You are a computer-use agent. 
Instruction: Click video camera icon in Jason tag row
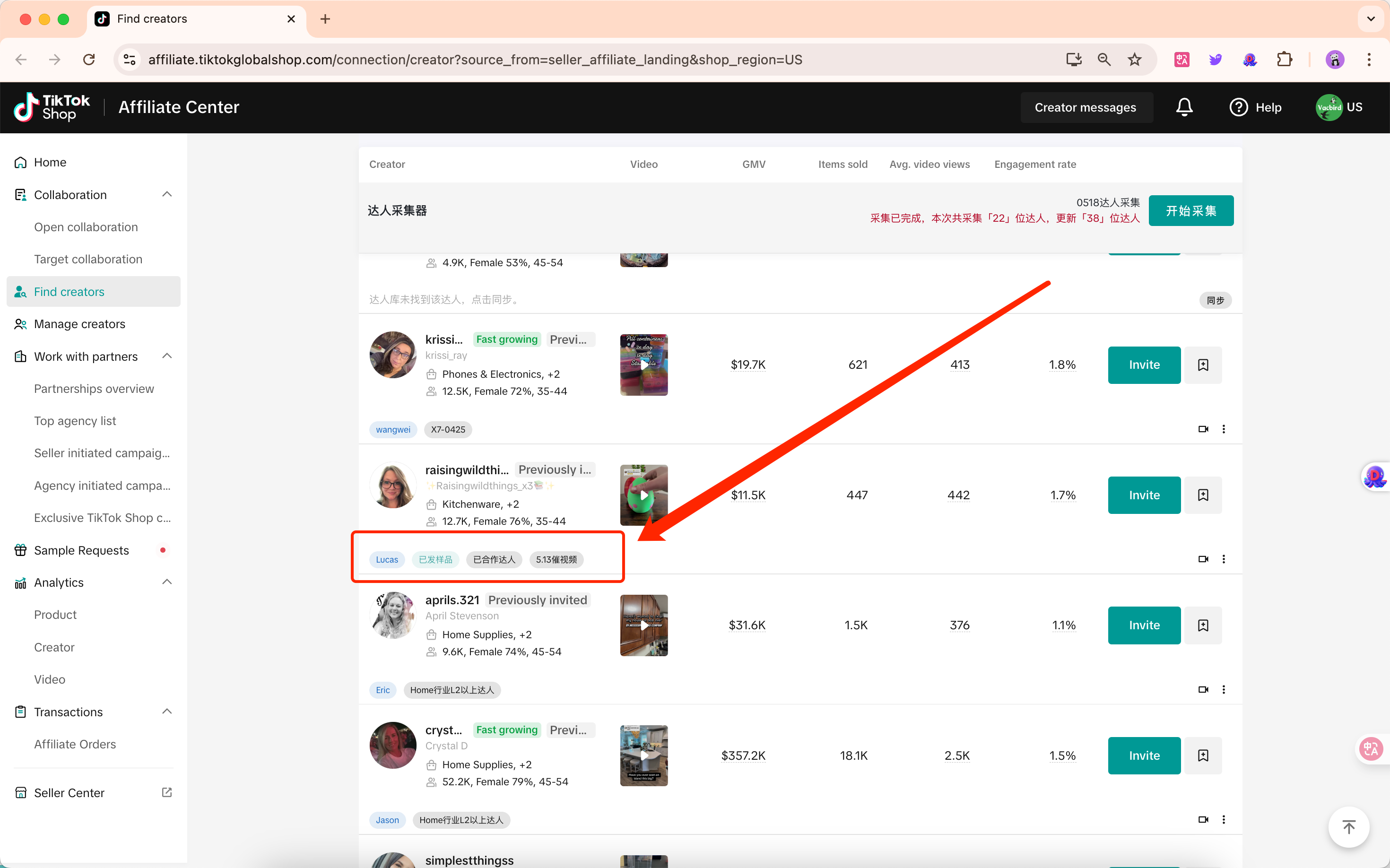pos(1203,820)
